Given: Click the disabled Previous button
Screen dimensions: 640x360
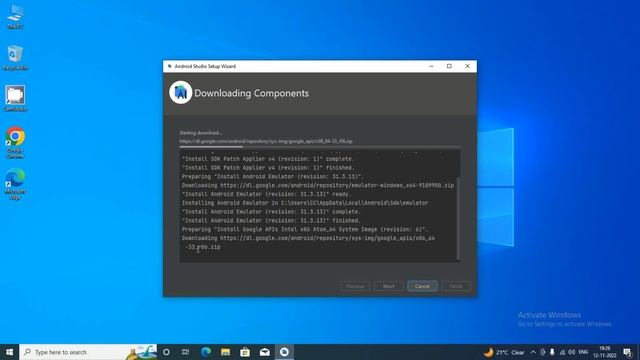Looking at the screenshot, I should 355,286.
